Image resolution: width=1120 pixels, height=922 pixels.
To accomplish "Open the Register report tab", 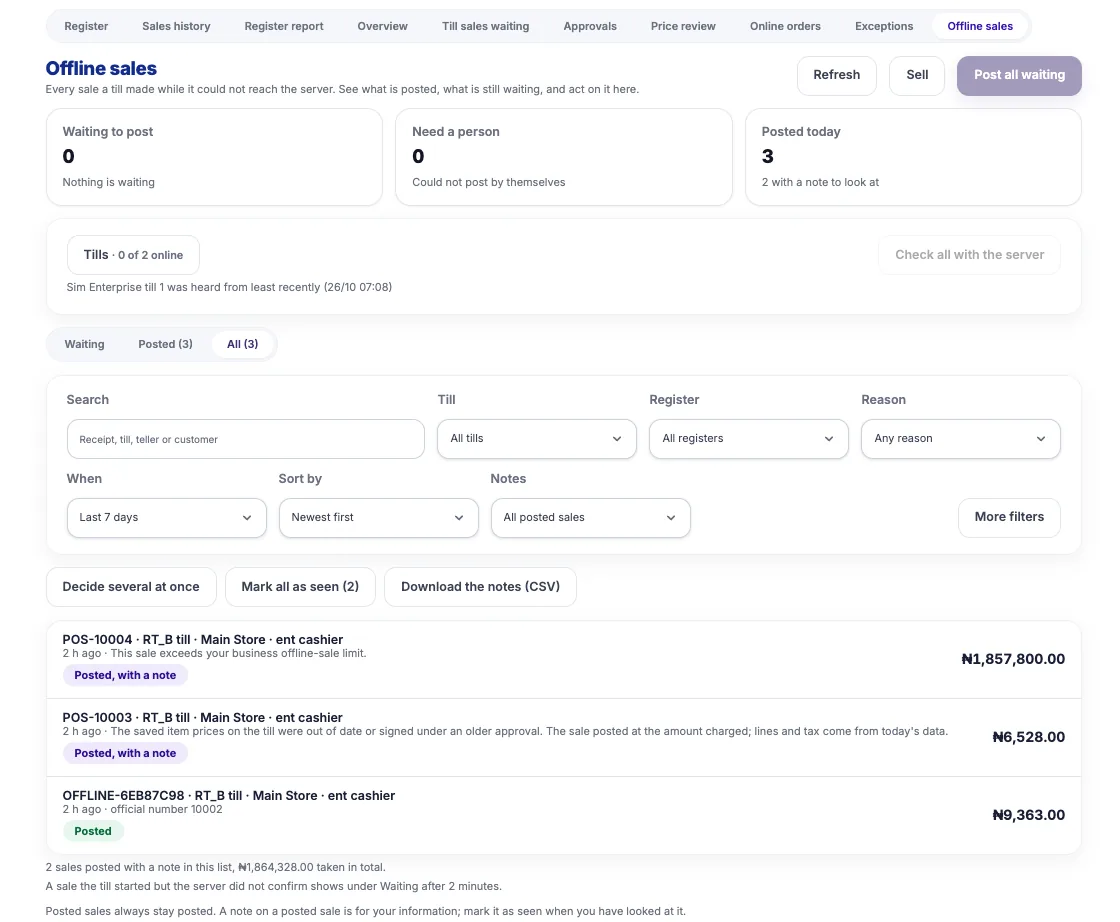I will (x=284, y=26).
